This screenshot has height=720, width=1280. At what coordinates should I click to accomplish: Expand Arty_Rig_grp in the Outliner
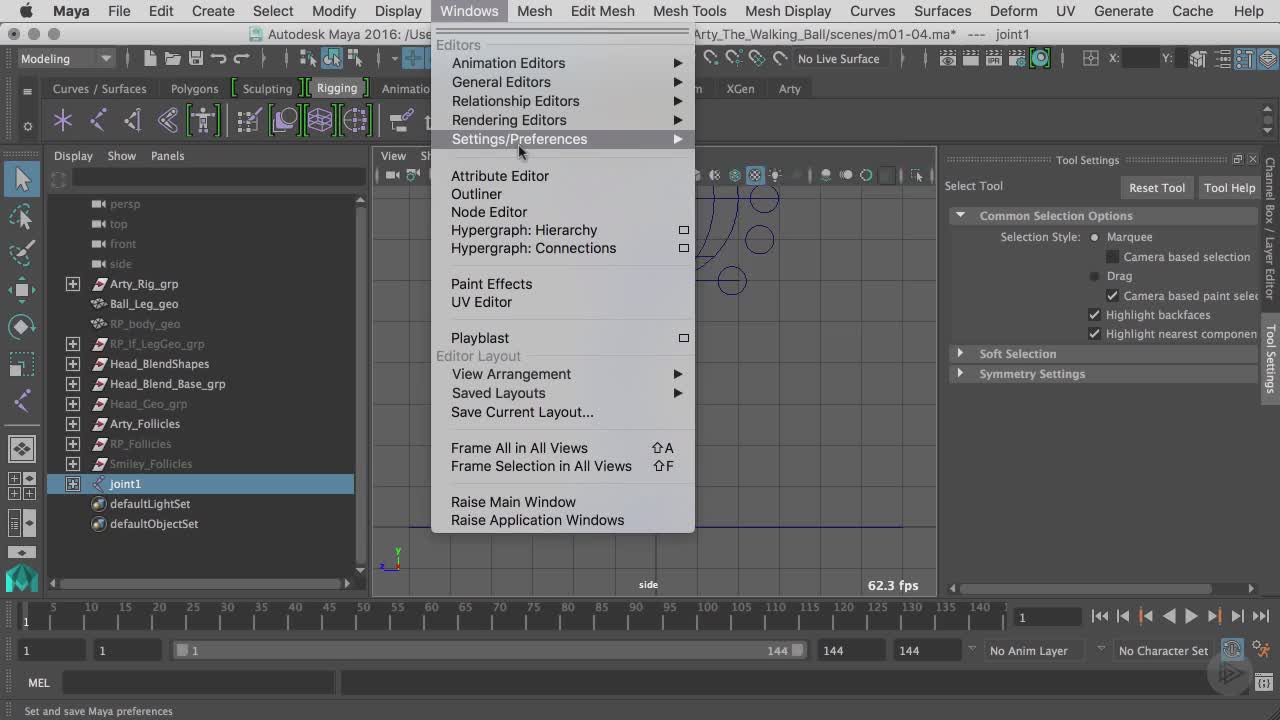tap(73, 284)
